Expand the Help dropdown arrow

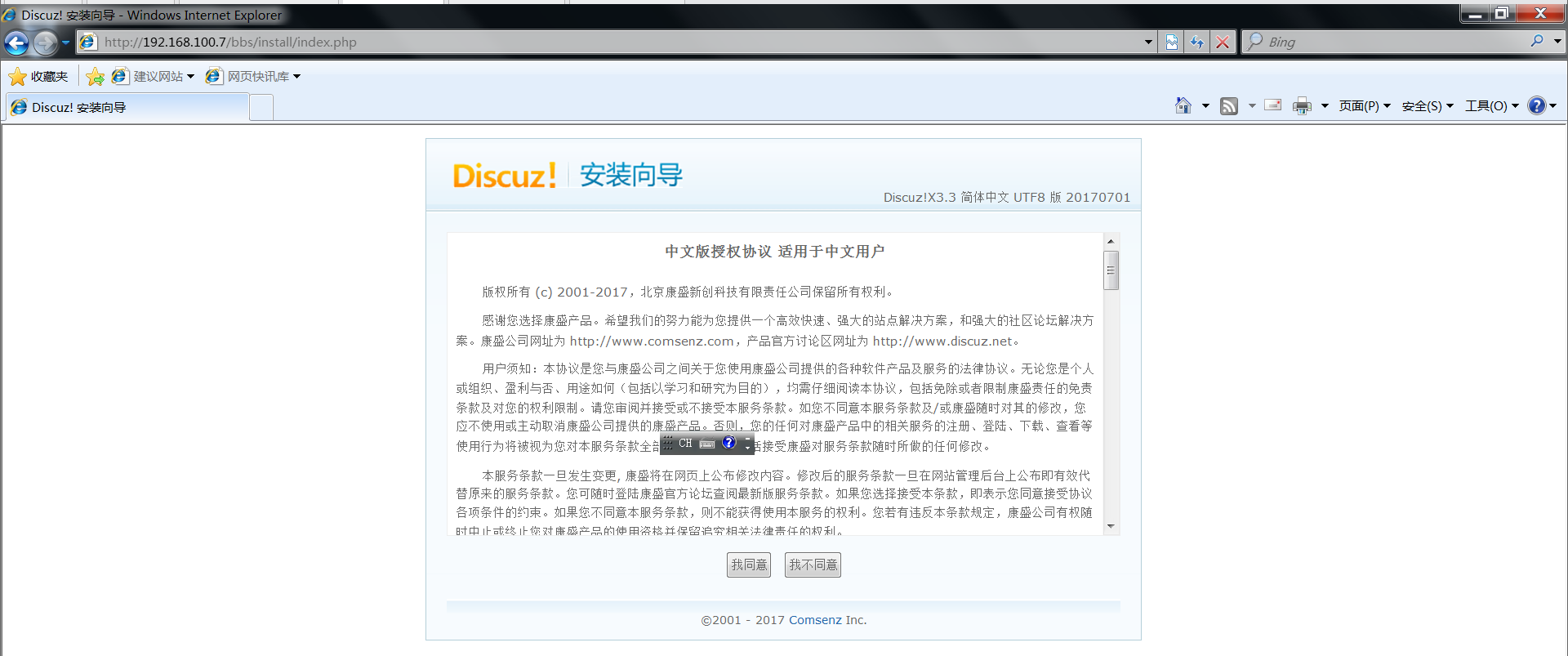(1553, 106)
